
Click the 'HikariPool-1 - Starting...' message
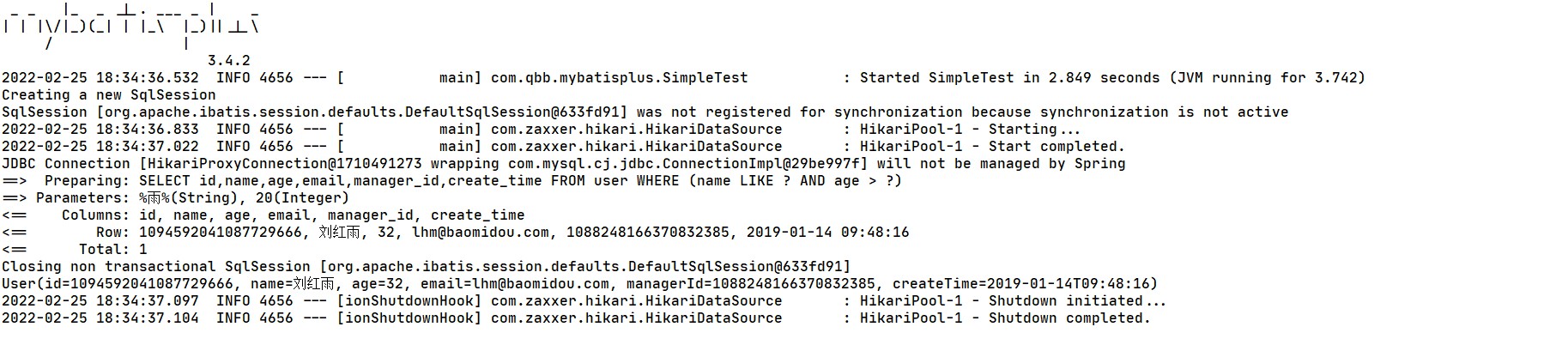click(x=970, y=130)
